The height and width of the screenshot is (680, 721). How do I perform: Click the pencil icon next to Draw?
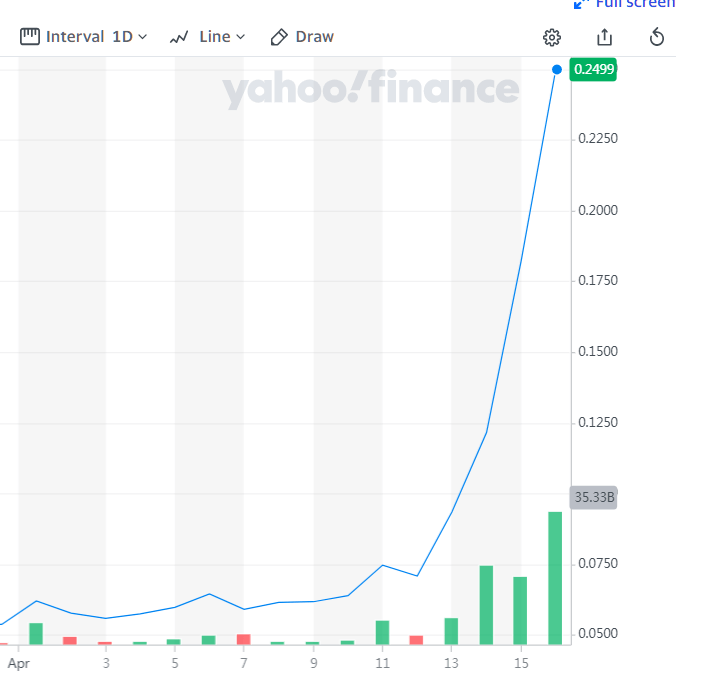coord(280,37)
